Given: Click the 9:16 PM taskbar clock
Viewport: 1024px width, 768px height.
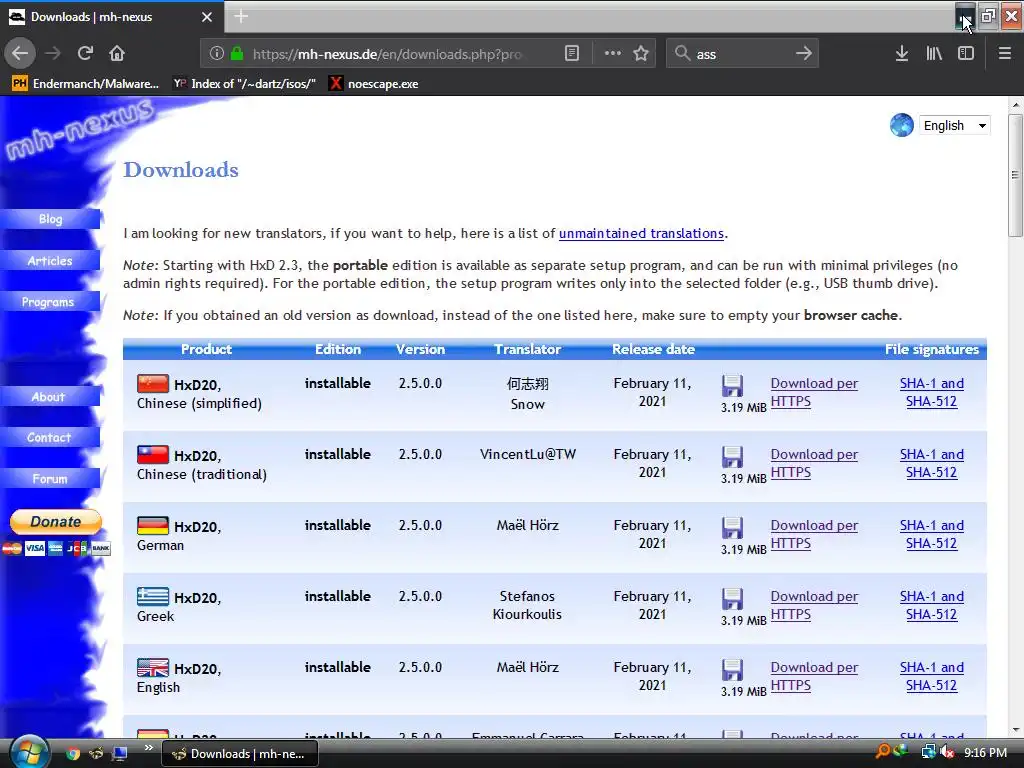Looking at the screenshot, I should coord(985,753).
